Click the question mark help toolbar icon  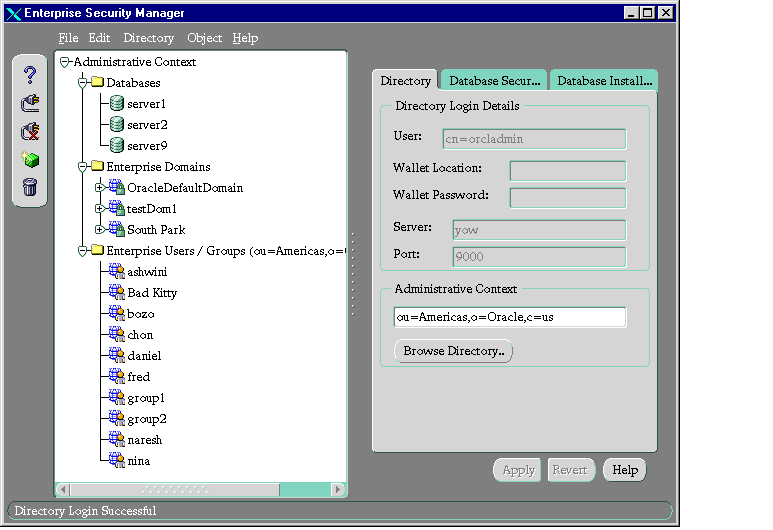[30, 74]
